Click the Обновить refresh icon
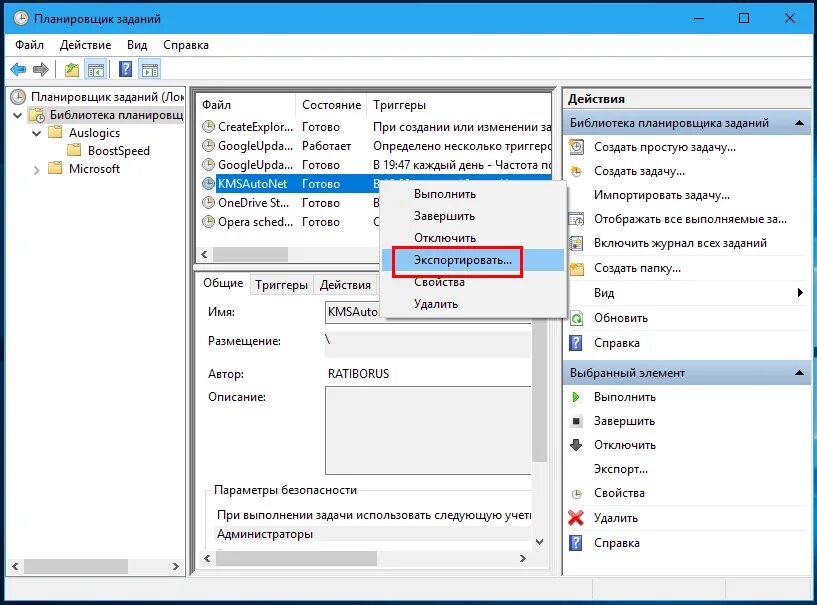Viewport: 817px width, 605px height. point(576,318)
